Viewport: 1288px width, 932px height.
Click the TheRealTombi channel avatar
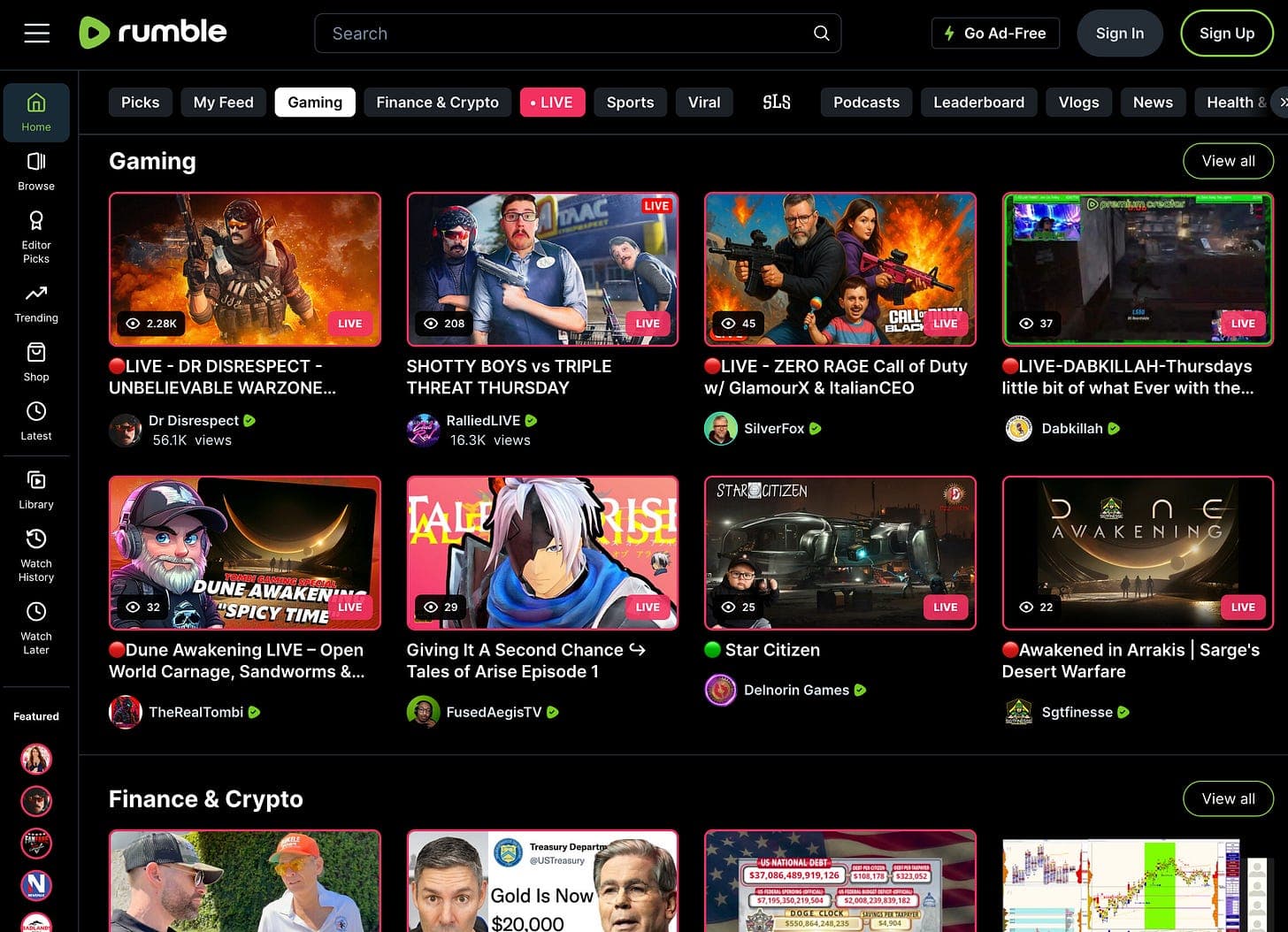pyautogui.click(x=126, y=713)
